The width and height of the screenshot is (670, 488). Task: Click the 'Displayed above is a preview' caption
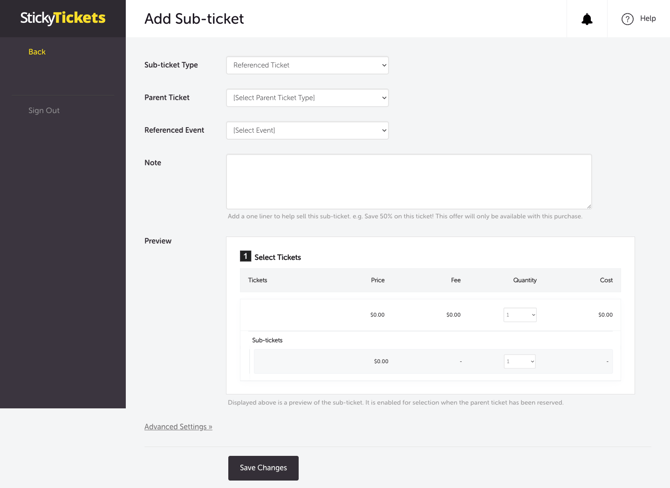(x=396, y=403)
